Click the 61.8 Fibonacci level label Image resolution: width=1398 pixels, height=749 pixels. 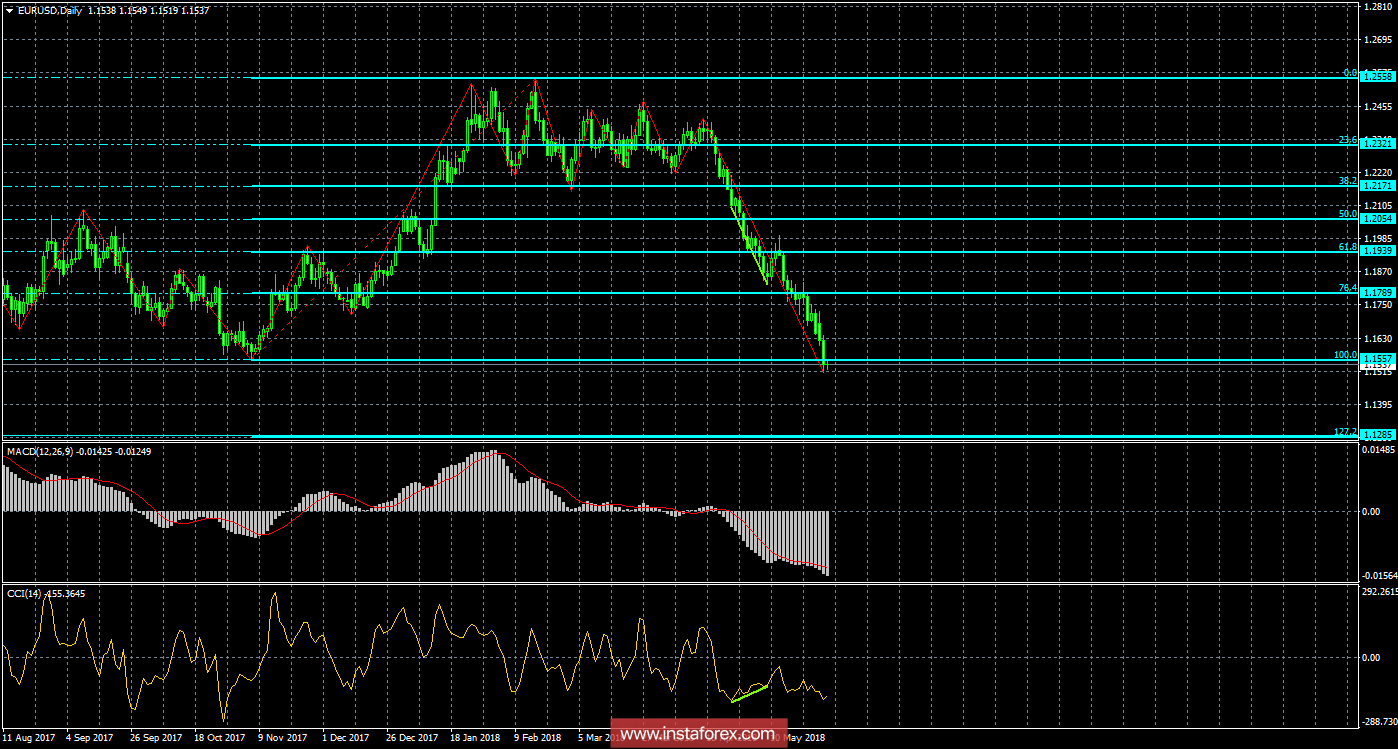tap(1347, 246)
